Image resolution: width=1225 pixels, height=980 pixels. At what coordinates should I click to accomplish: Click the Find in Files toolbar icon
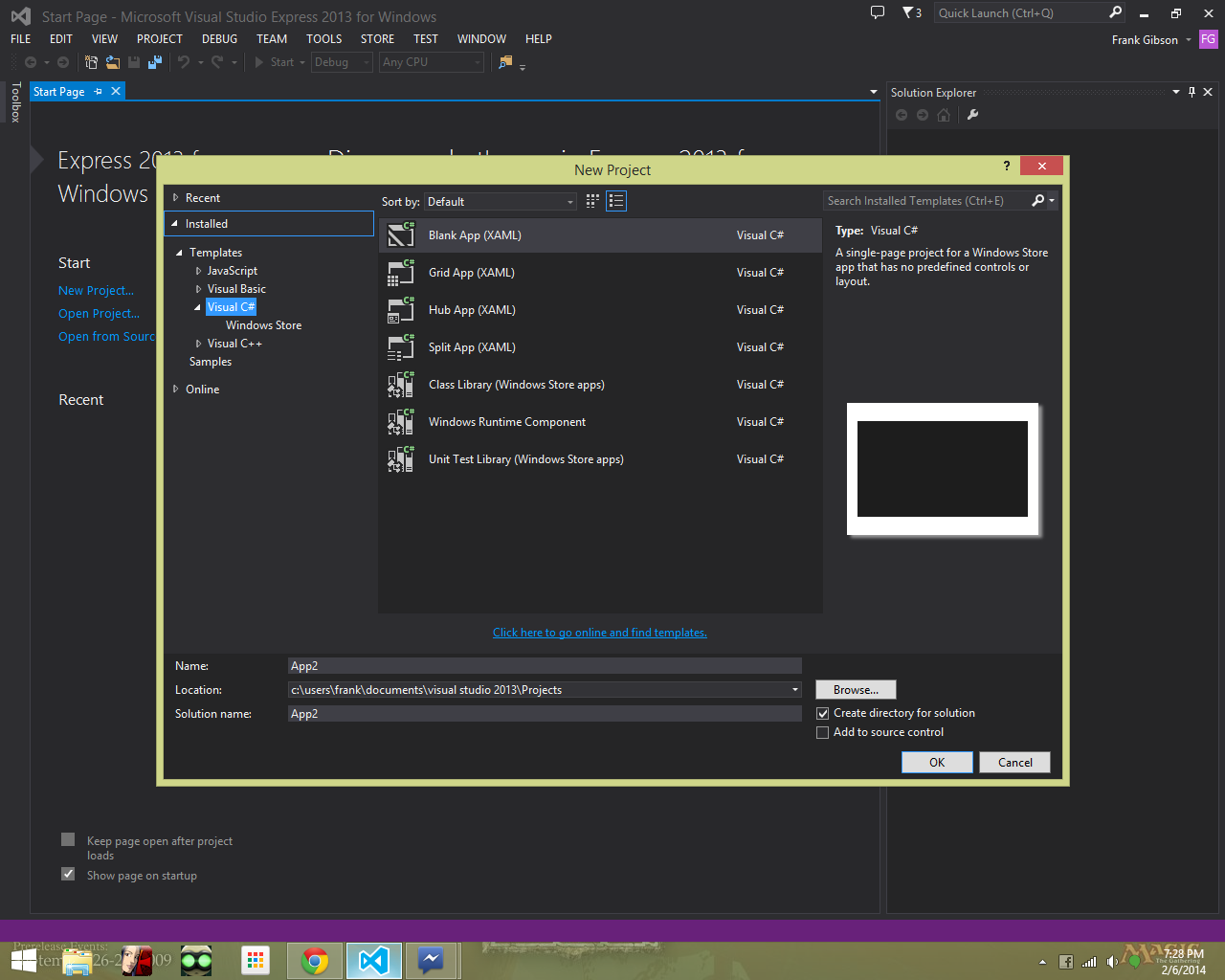tap(505, 62)
